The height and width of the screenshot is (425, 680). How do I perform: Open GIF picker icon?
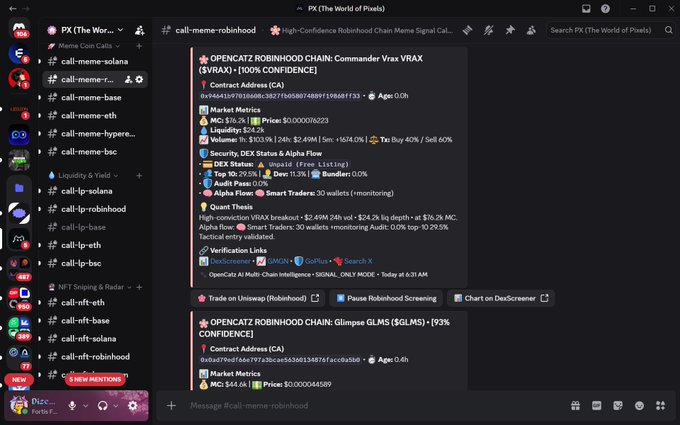coord(597,405)
